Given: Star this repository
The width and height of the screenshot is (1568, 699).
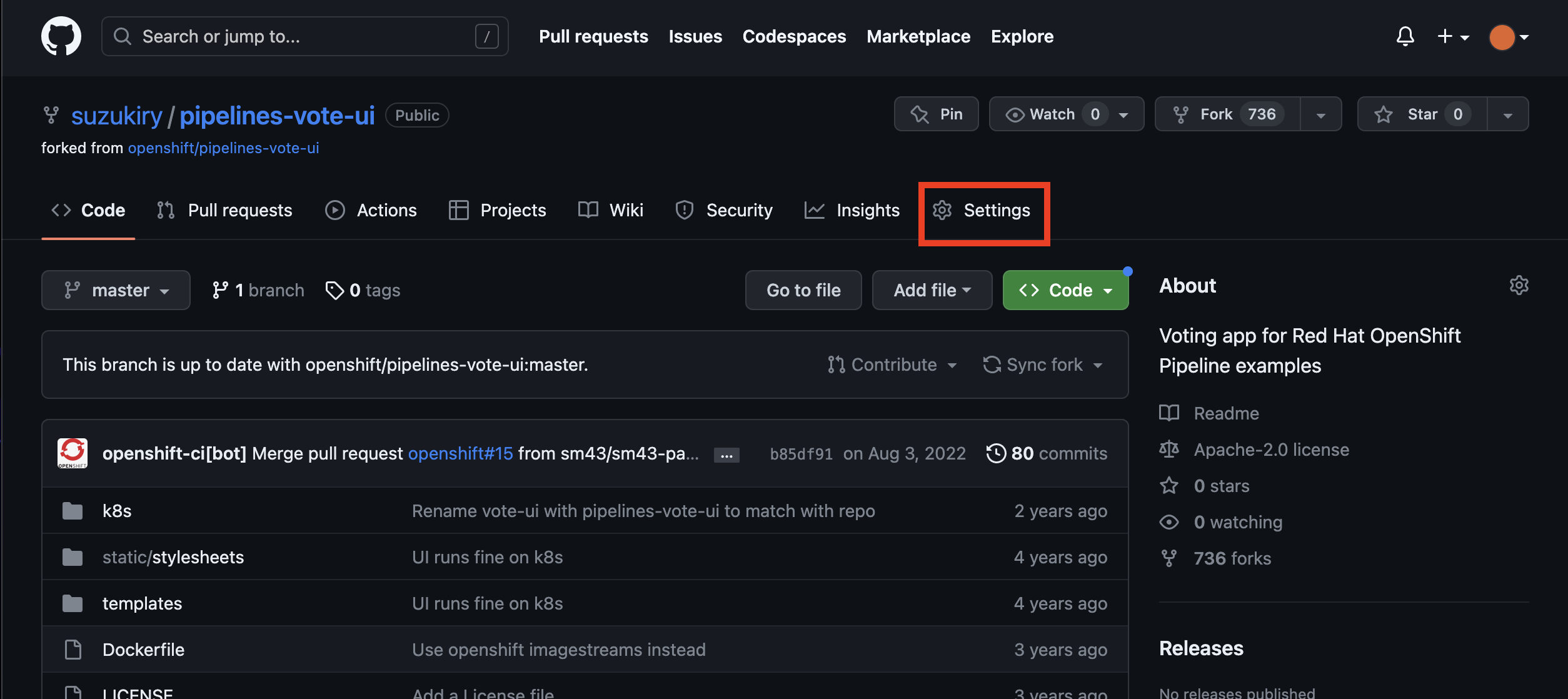Looking at the screenshot, I should (1422, 114).
